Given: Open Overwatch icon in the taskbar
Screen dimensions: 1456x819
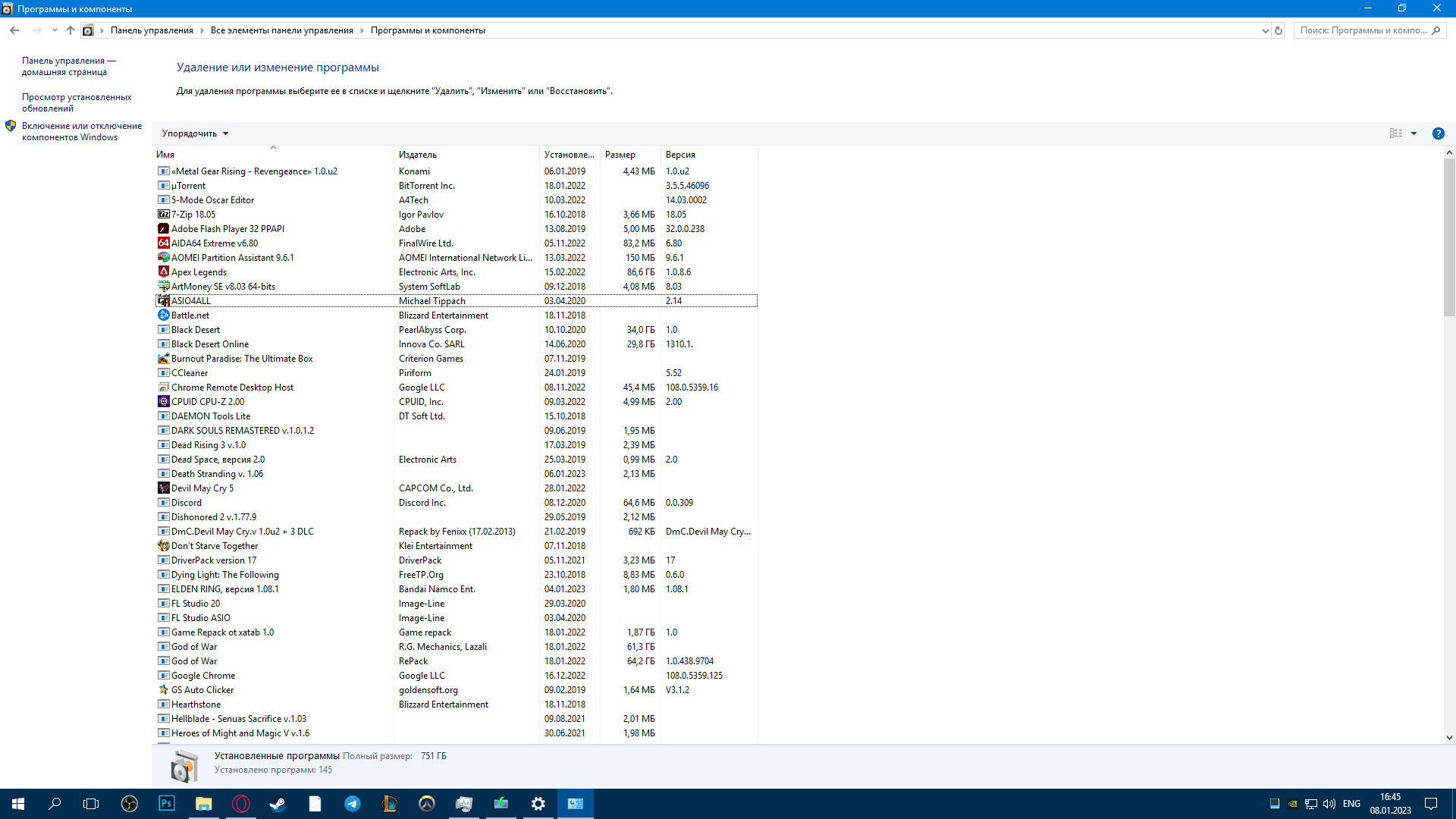Looking at the screenshot, I should [x=427, y=804].
